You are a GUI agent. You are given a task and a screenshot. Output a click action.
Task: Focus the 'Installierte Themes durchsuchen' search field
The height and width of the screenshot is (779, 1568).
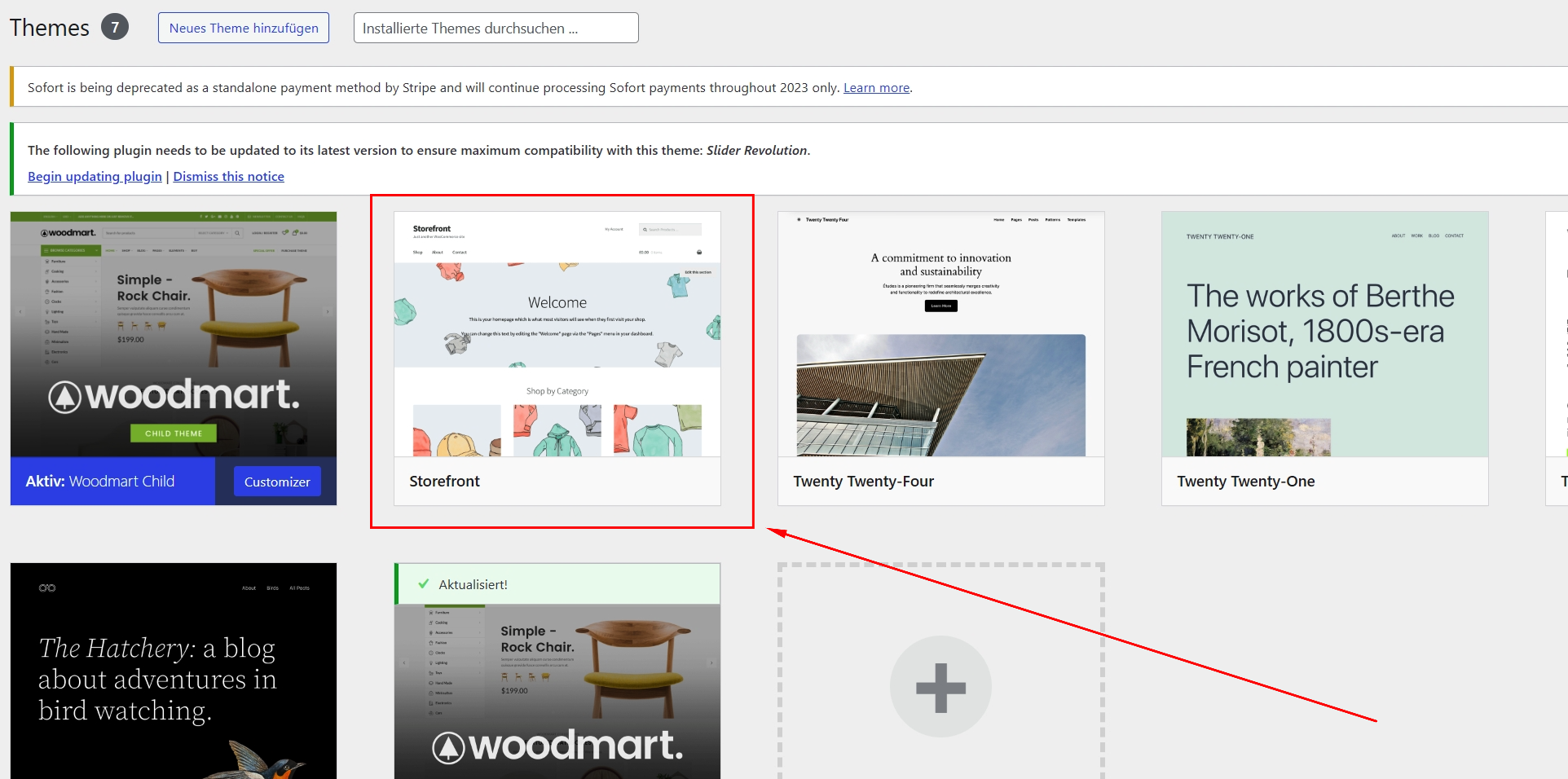tap(496, 28)
